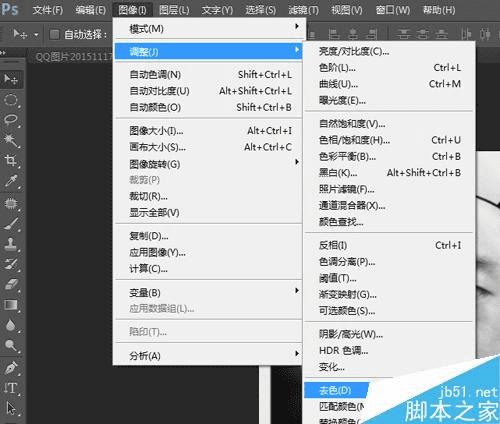Open the 编辑(E) menu
This screenshot has height=424, width=500.
tap(90, 10)
